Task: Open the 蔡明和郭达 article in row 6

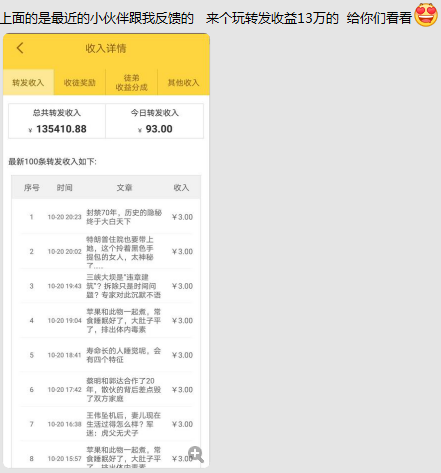Action: [x=124, y=390]
